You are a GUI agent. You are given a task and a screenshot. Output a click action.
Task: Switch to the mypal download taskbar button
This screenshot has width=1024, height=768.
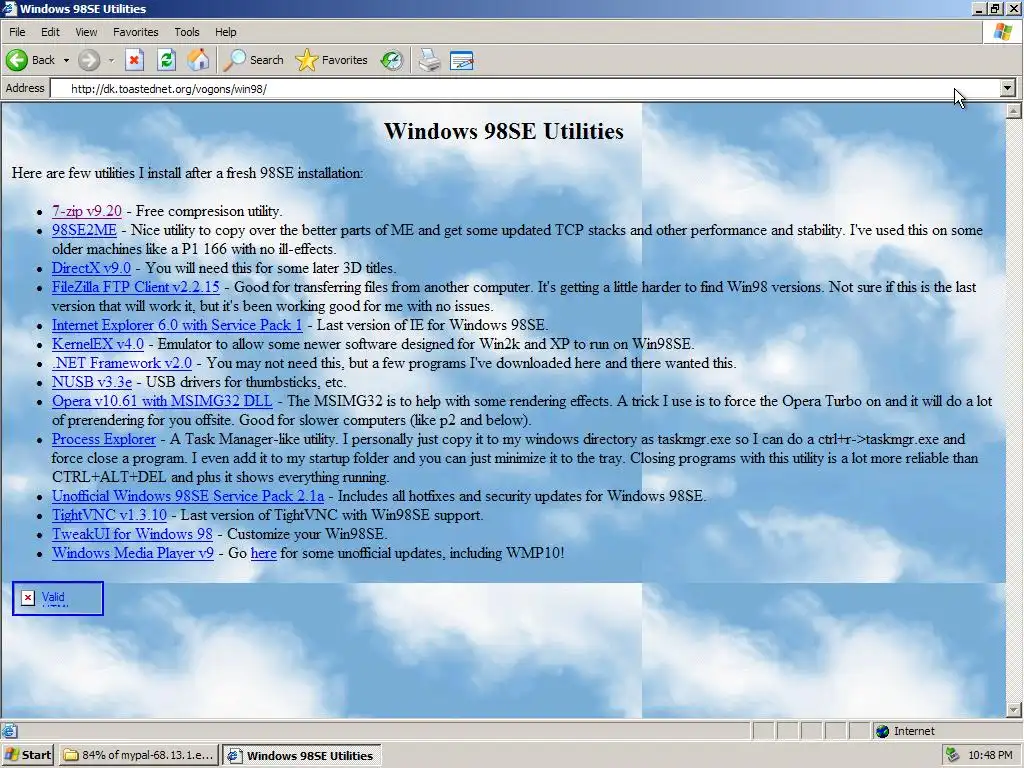pos(139,755)
